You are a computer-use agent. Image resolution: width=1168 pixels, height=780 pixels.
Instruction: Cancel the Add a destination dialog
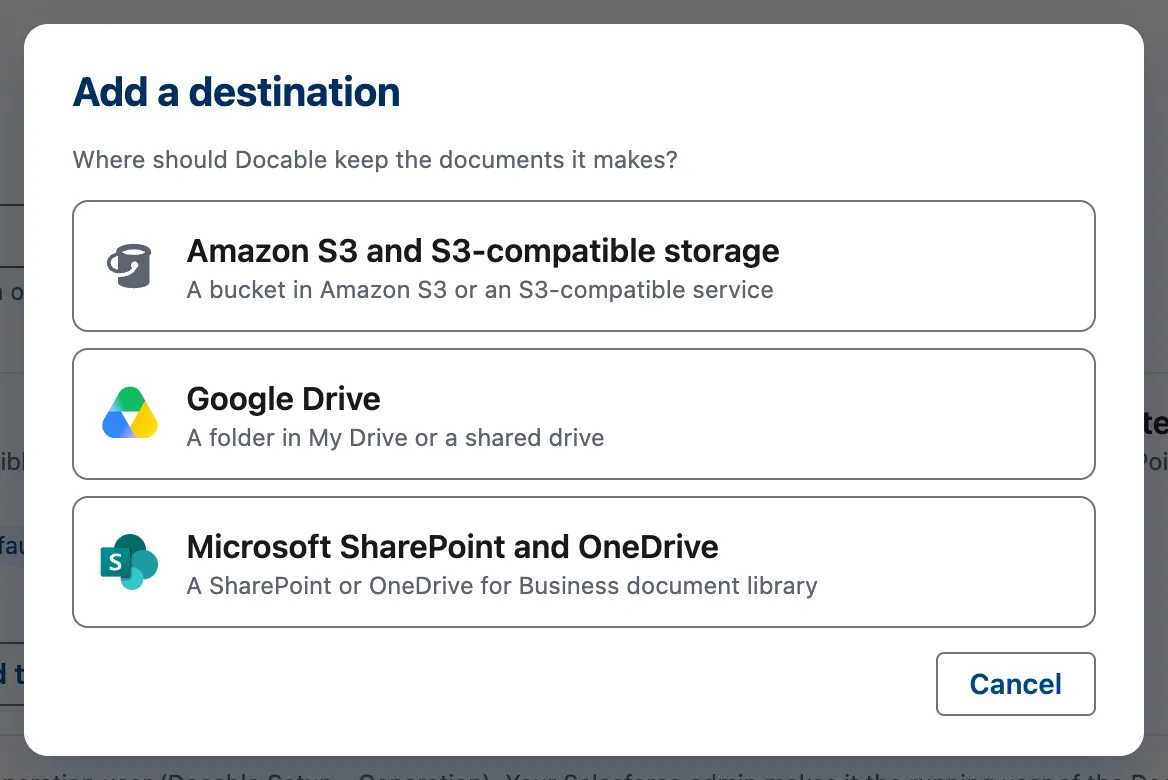coord(1015,684)
